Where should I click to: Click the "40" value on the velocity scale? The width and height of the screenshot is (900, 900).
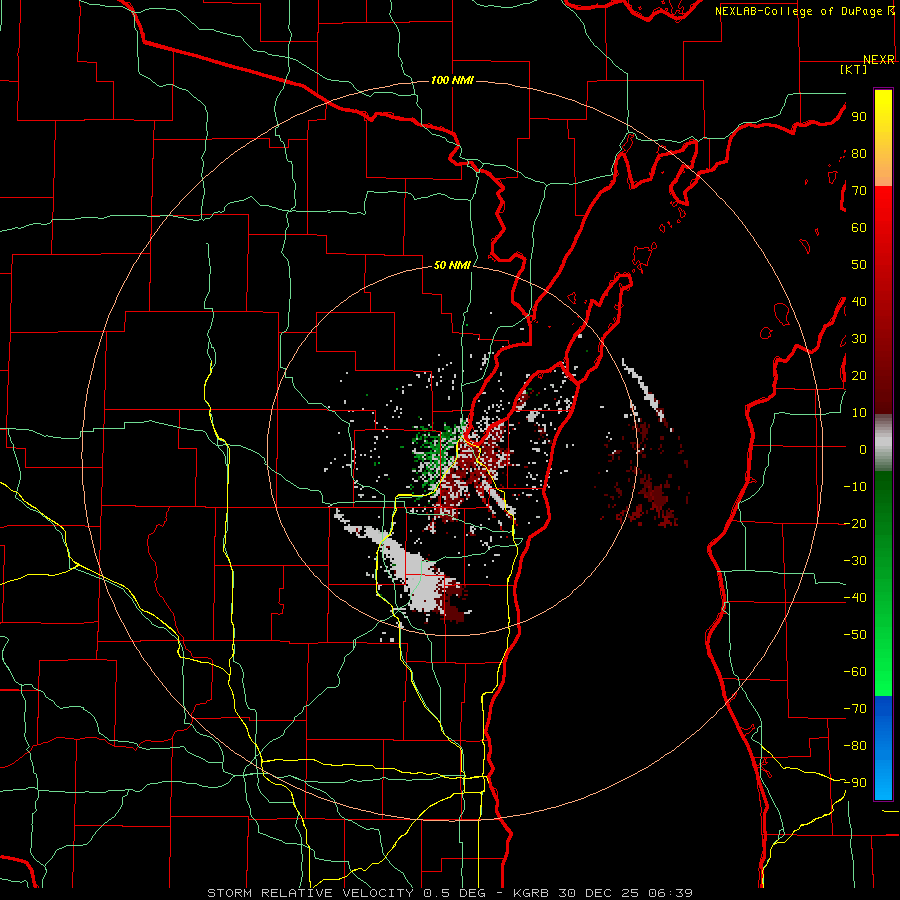[859, 301]
